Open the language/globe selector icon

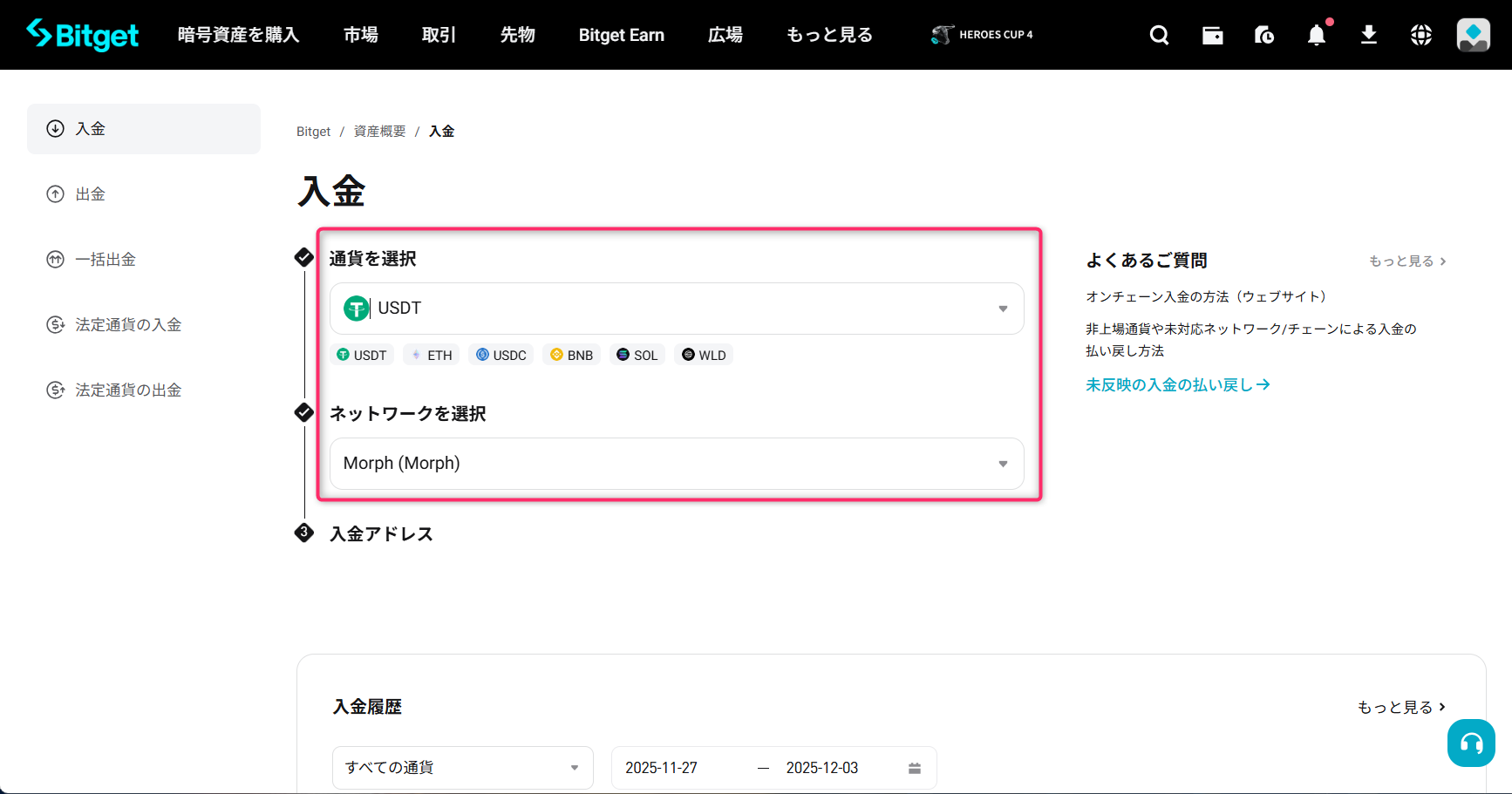coord(1420,35)
